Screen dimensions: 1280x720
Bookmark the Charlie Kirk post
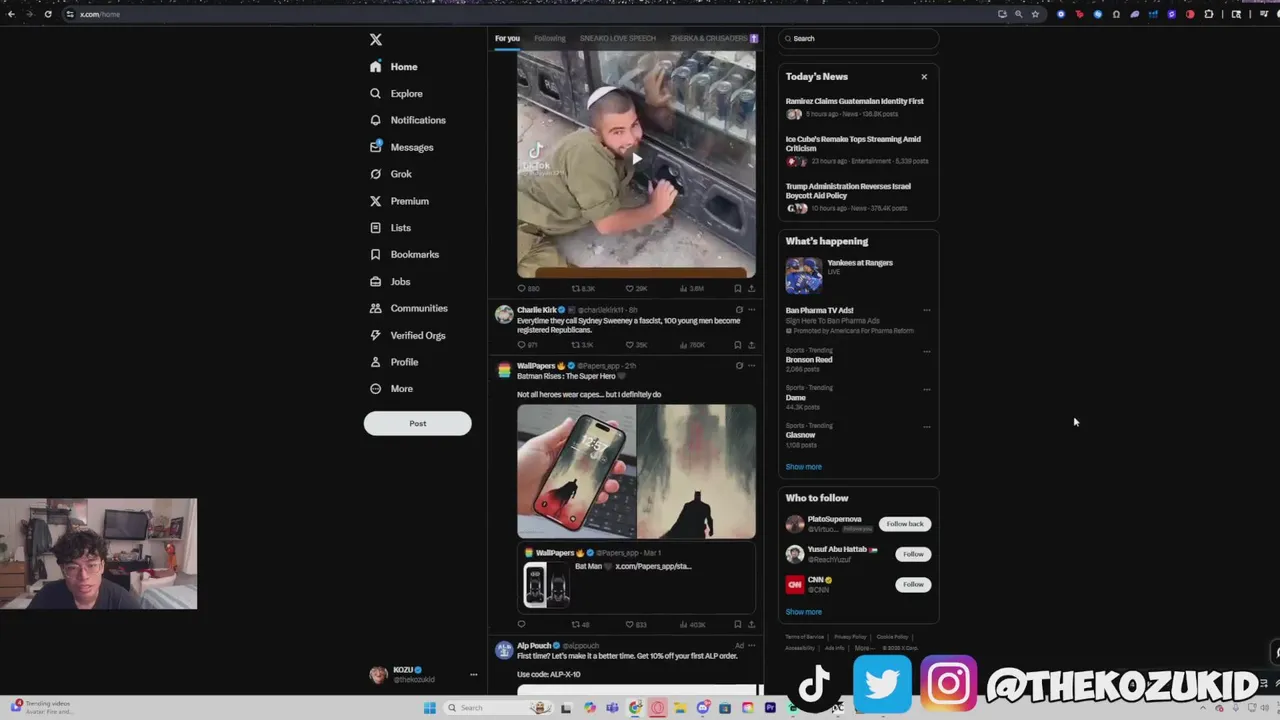737,345
